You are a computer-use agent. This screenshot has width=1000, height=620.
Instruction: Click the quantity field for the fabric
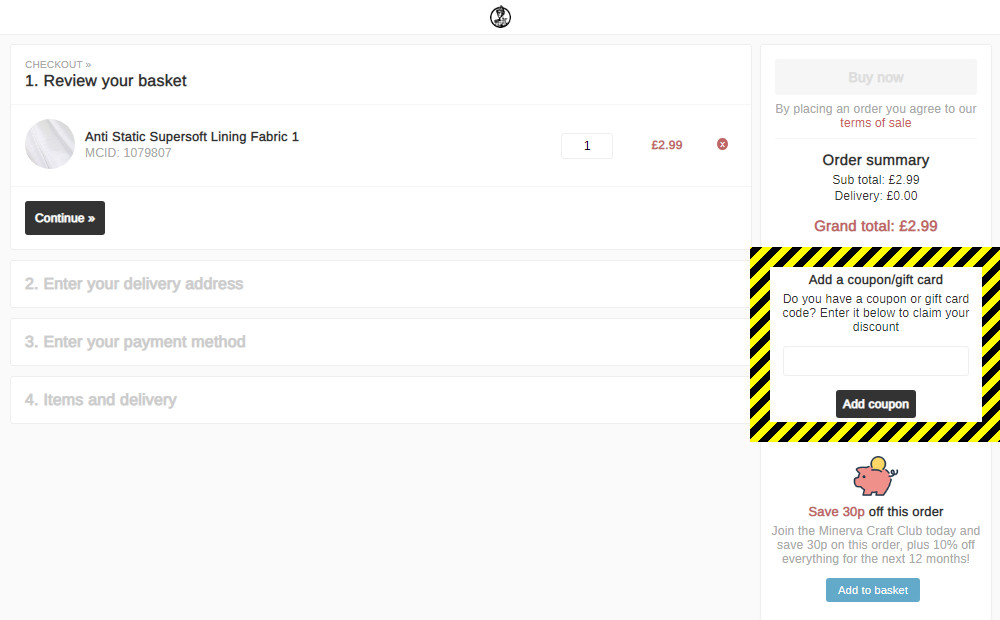[587, 145]
